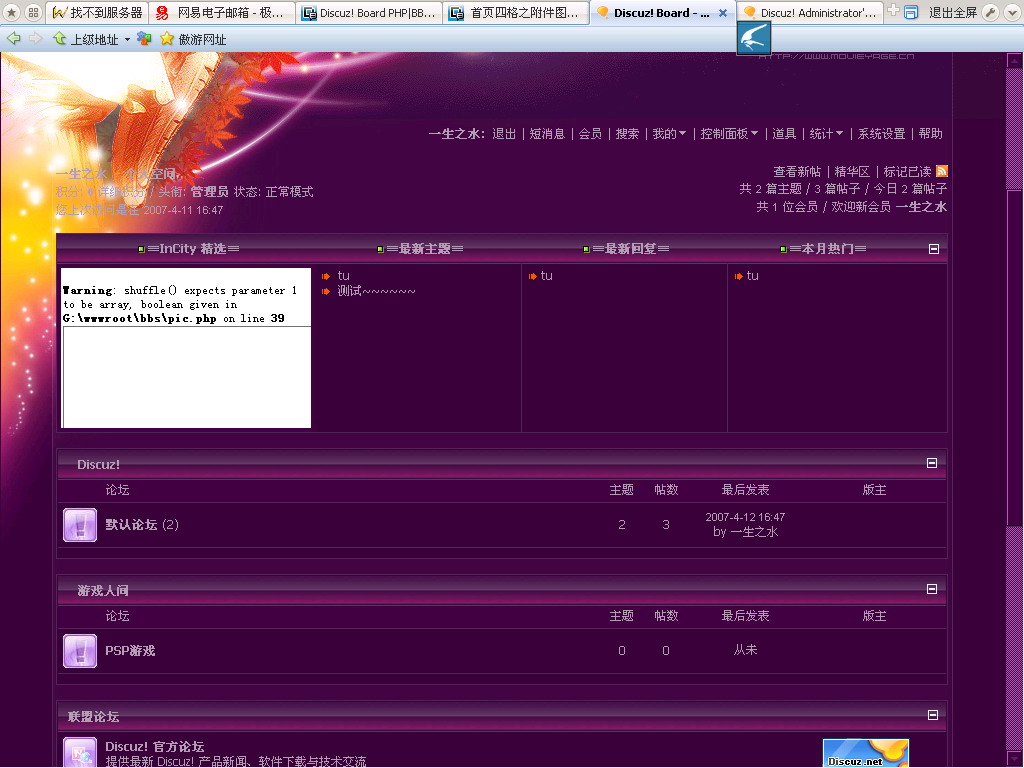Viewport: 1024px width, 768px height.
Task: Click 查看新帖 to view new posts
Action: (x=797, y=172)
